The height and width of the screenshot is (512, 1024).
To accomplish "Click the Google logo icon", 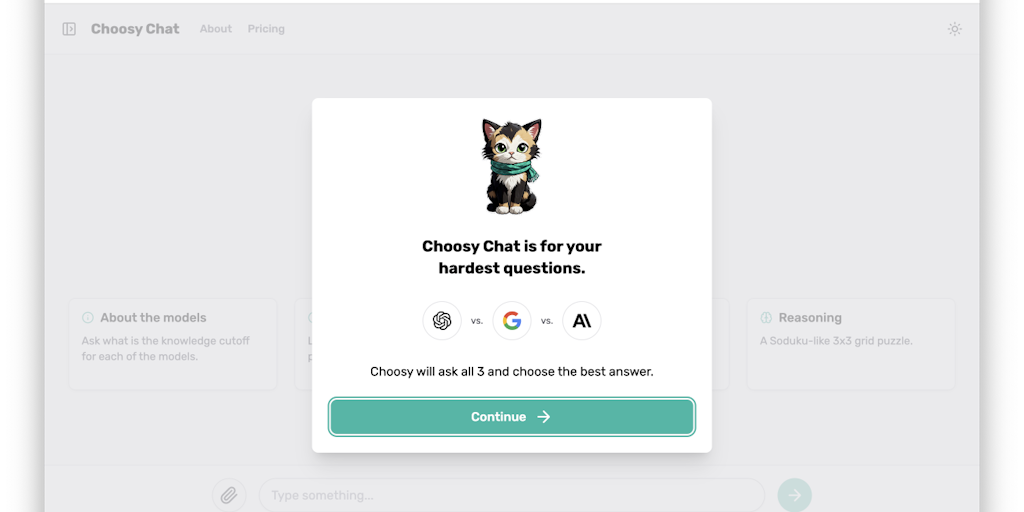I will (512, 321).
